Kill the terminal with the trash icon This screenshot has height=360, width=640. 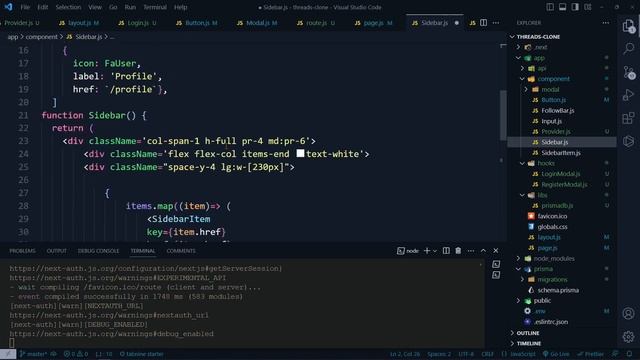tap(458, 251)
